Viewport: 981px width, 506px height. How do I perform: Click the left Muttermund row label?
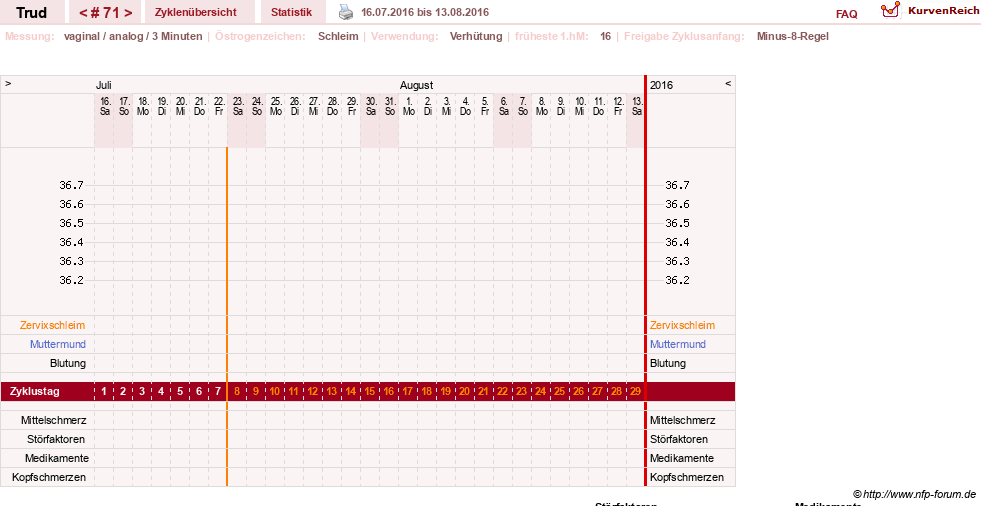[x=58, y=344]
